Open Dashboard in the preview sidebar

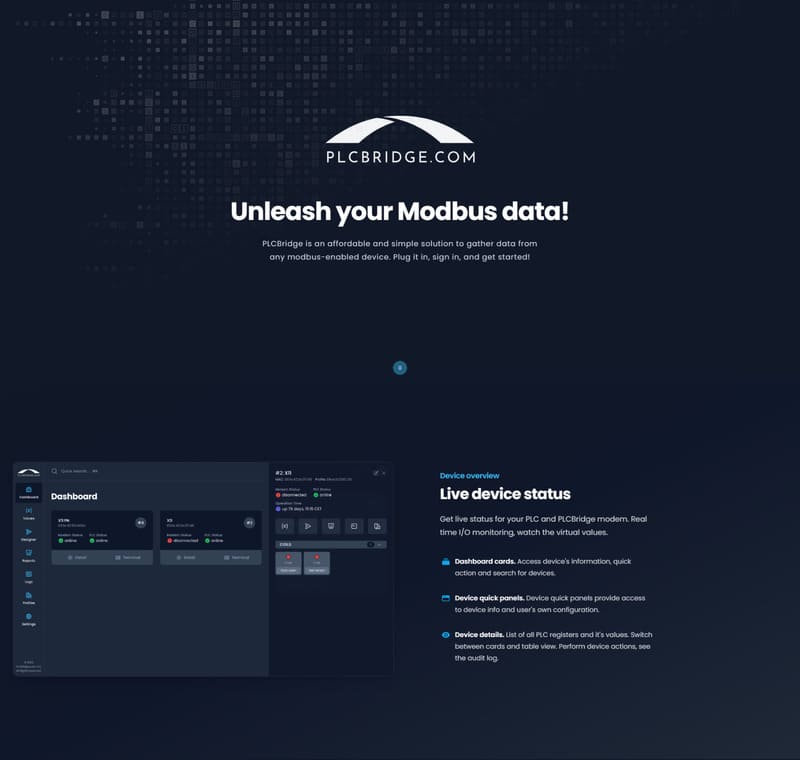29,492
